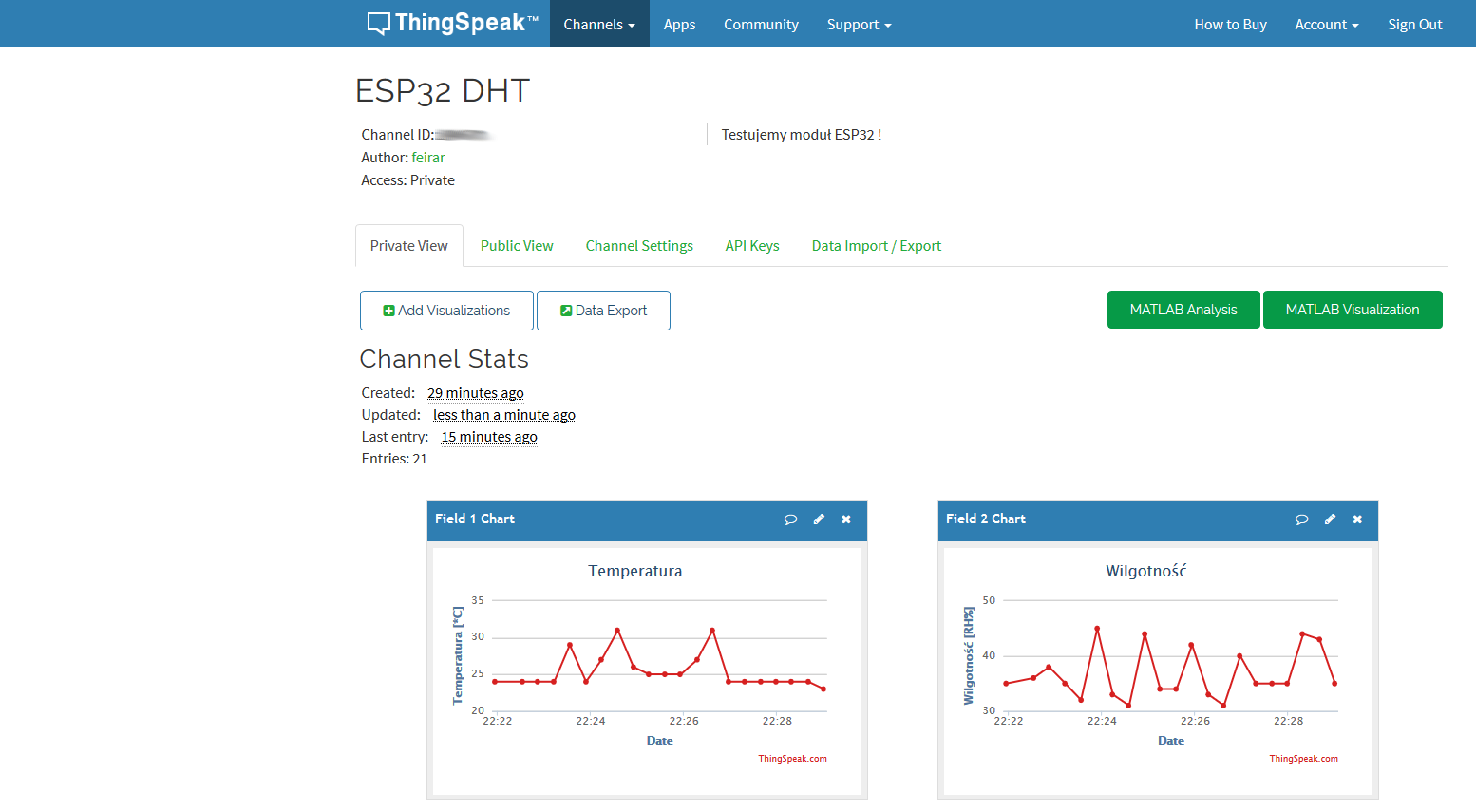Click the Add Visualizations button

coord(446,311)
